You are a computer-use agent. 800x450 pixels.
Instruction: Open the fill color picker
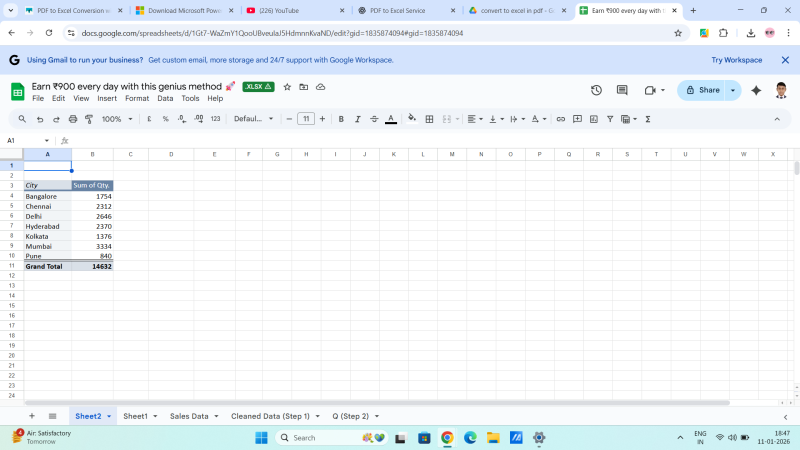tap(412, 119)
